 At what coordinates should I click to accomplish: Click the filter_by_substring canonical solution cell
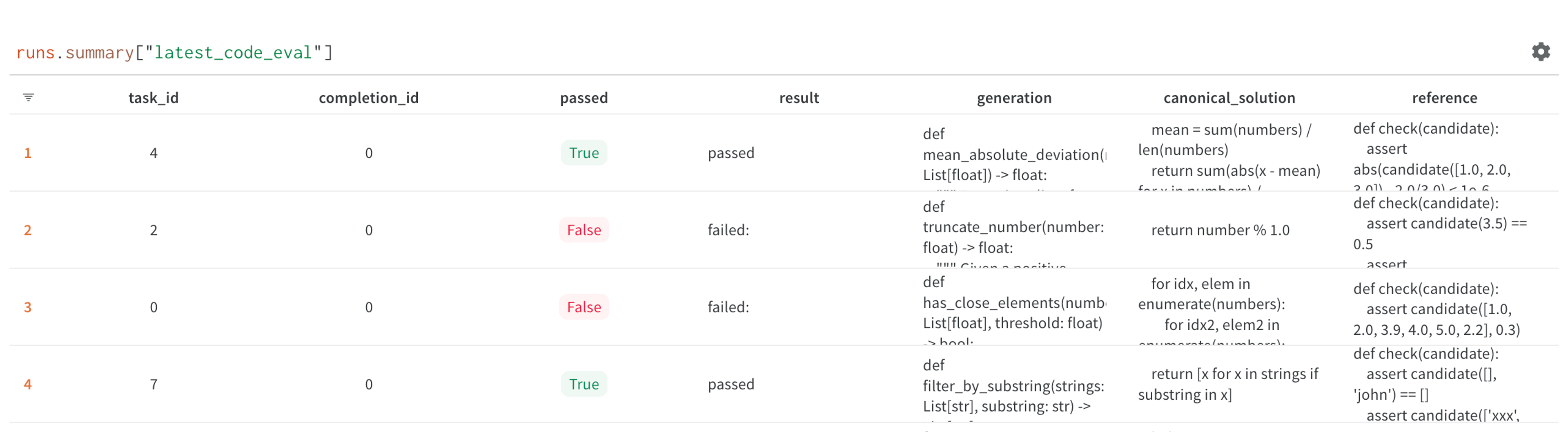(1228, 384)
